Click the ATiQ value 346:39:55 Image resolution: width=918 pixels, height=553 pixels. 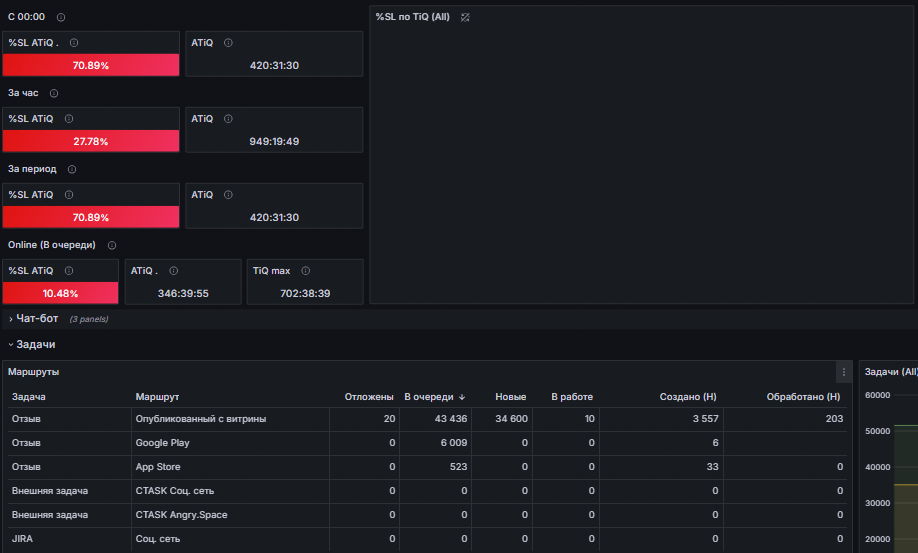coord(183,294)
